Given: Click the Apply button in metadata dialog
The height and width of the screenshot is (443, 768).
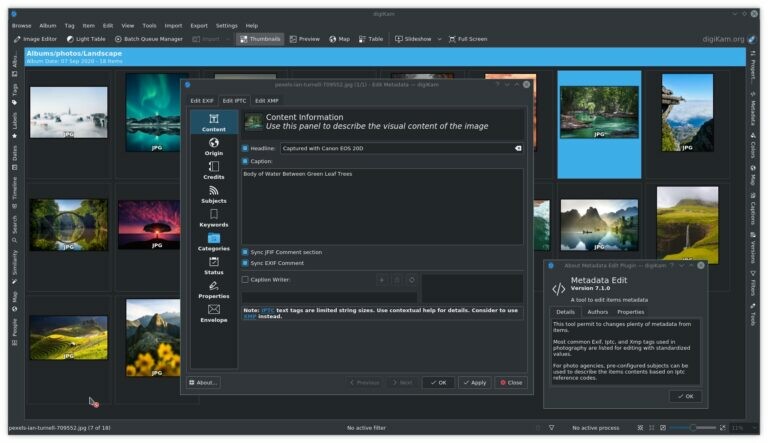Looking at the screenshot, I should click(475, 382).
